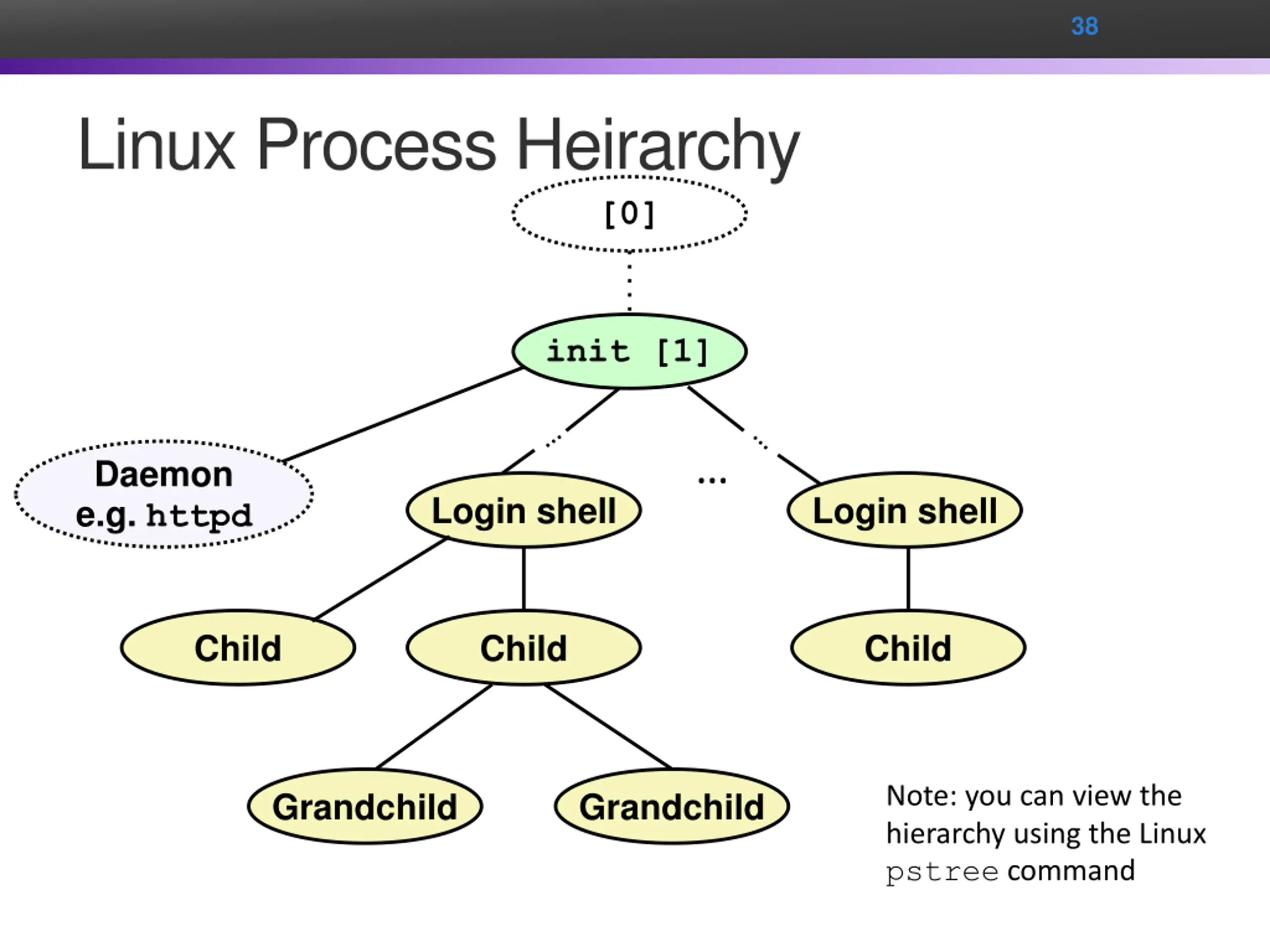The height and width of the screenshot is (952, 1270).
Task: Click the 'Note: you can view' text
Action: click(x=1033, y=796)
